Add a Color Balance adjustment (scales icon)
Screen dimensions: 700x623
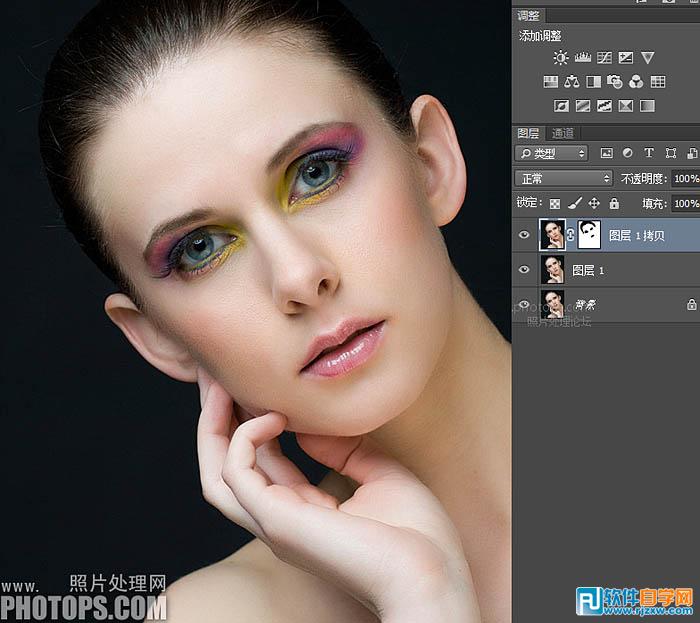tap(572, 82)
